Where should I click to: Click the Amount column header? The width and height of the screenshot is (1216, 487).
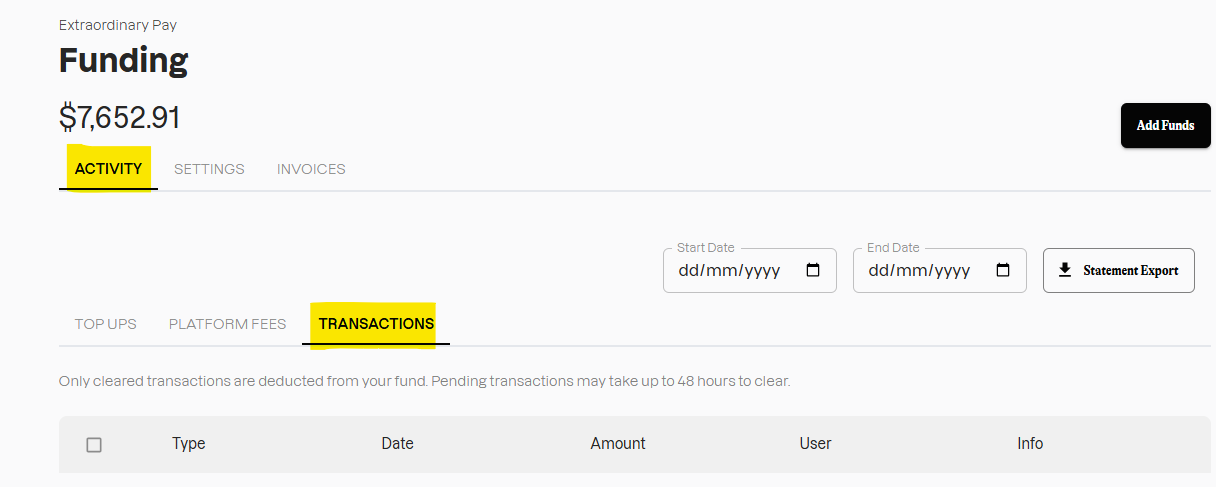pyautogui.click(x=618, y=443)
